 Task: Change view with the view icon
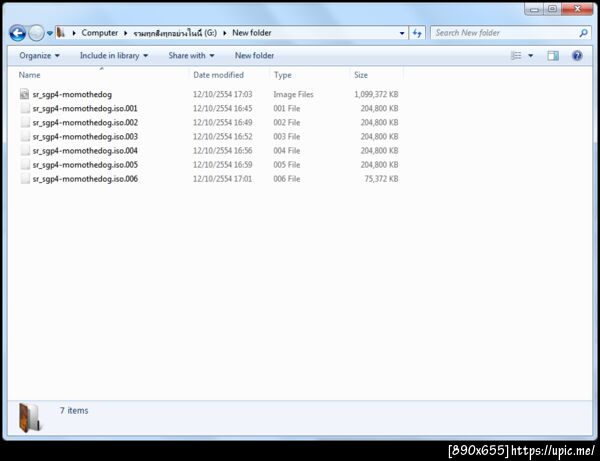point(516,56)
